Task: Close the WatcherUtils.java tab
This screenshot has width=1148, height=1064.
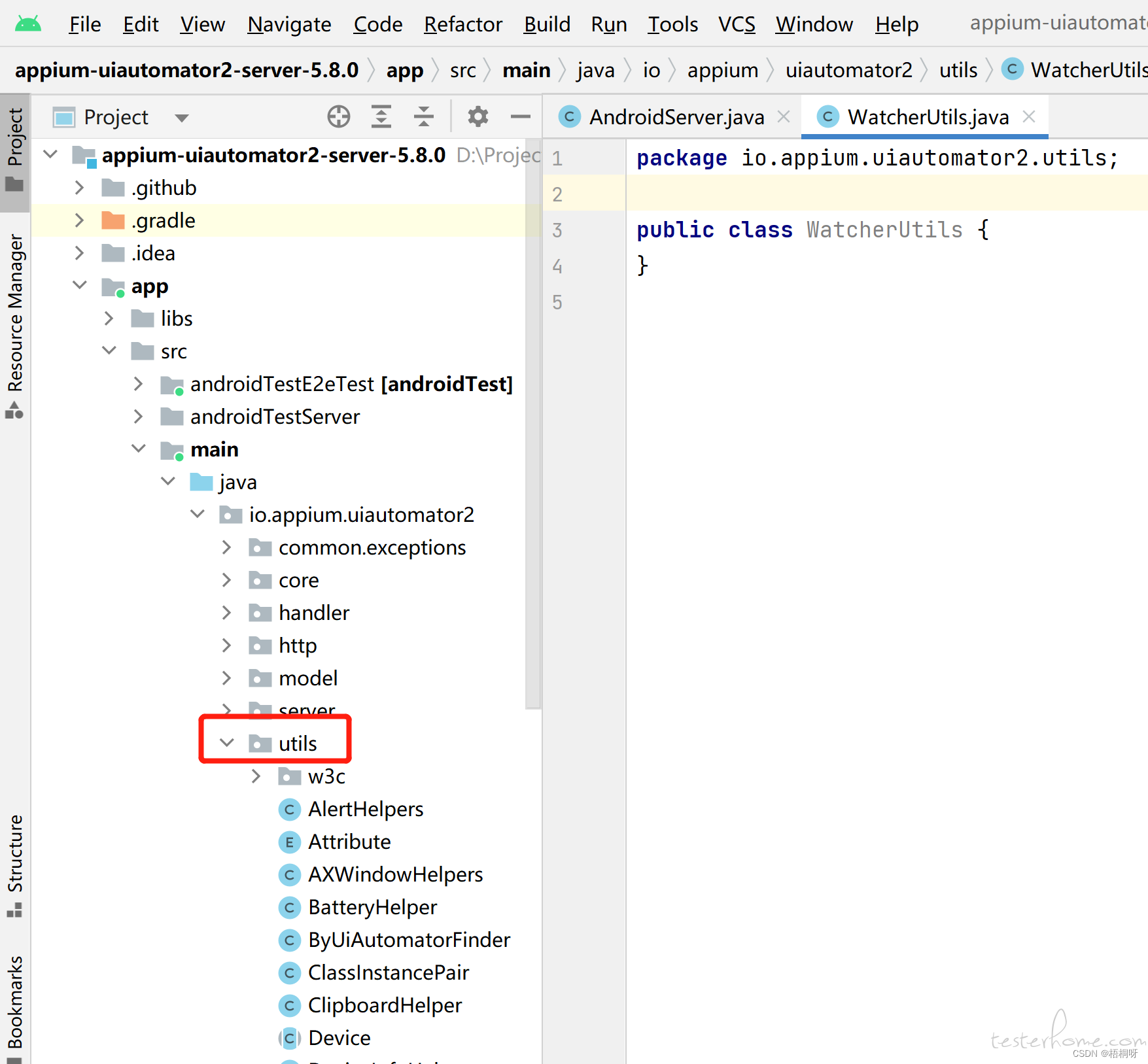Action: 1029,117
